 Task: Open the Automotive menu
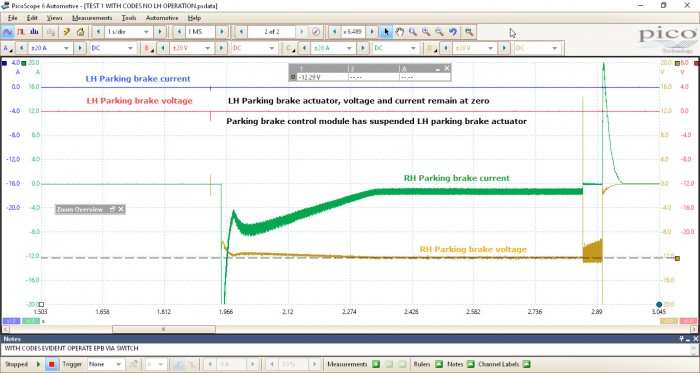click(x=162, y=18)
